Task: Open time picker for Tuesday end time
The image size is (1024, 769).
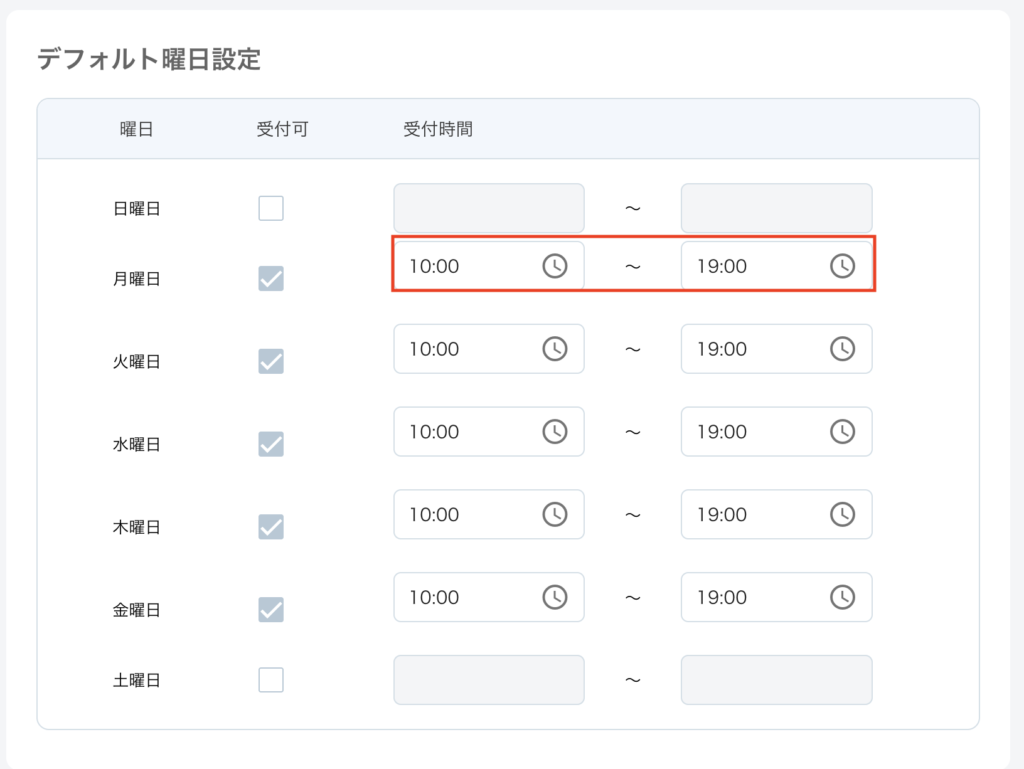Action: (843, 349)
